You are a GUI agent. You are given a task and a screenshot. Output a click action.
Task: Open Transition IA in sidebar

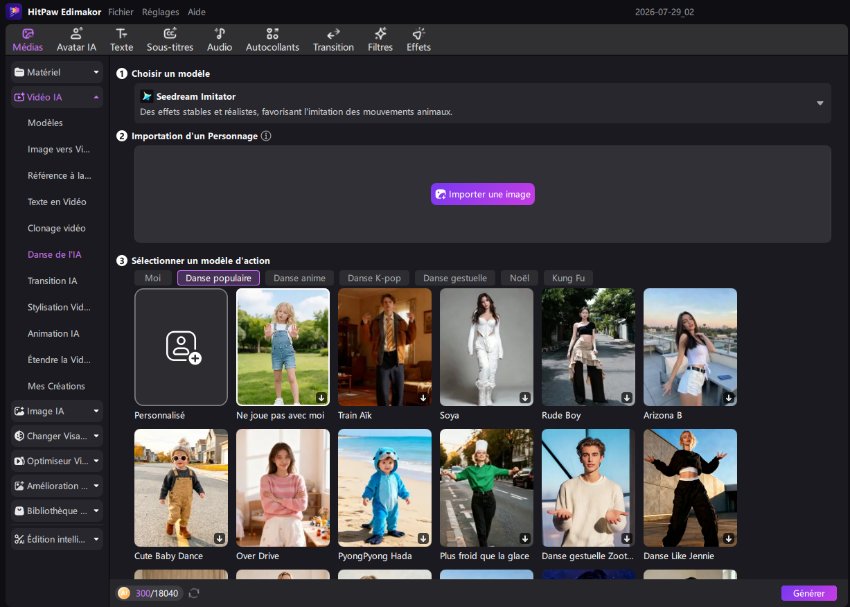pyautogui.click(x=52, y=281)
